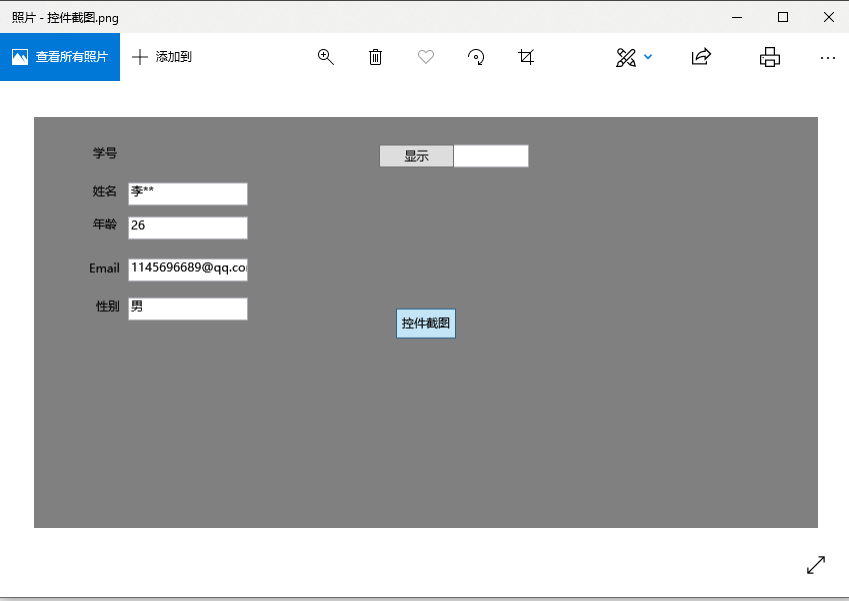Click the window title 照片 - 控件截图.png
This screenshot has height=601, width=849.
[x=65, y=18]
